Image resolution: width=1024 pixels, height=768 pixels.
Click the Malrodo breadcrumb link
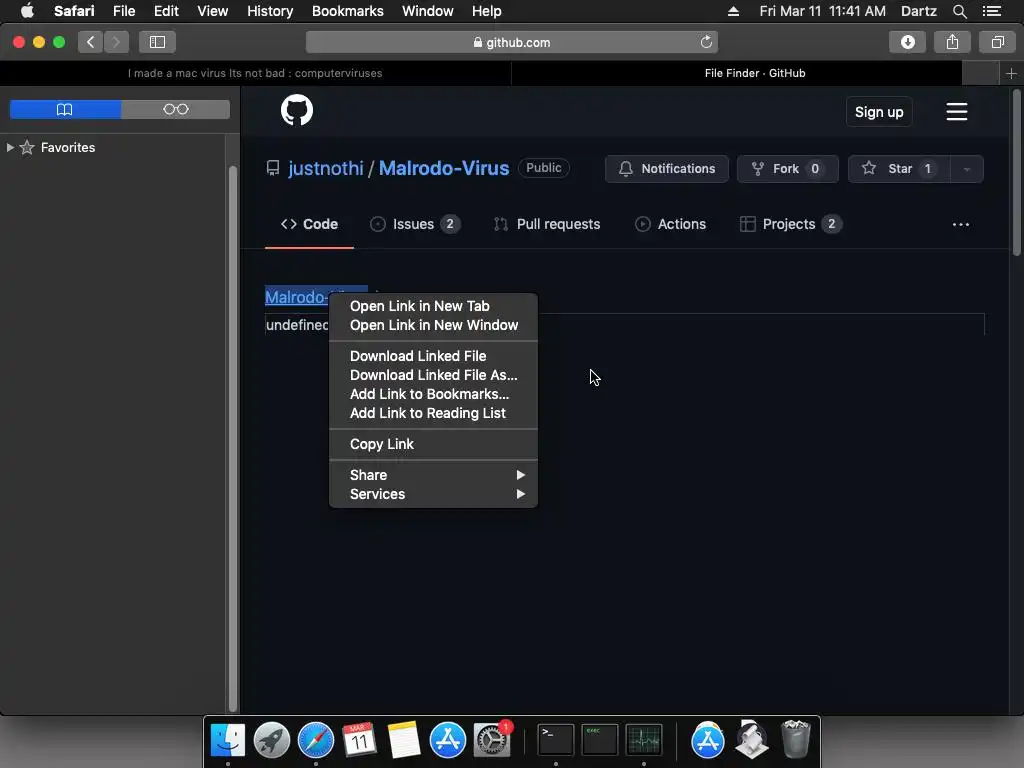(296, 297)
